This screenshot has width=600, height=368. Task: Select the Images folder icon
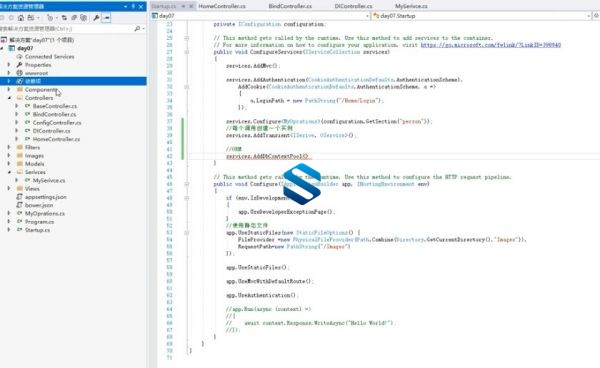point(20,156)
